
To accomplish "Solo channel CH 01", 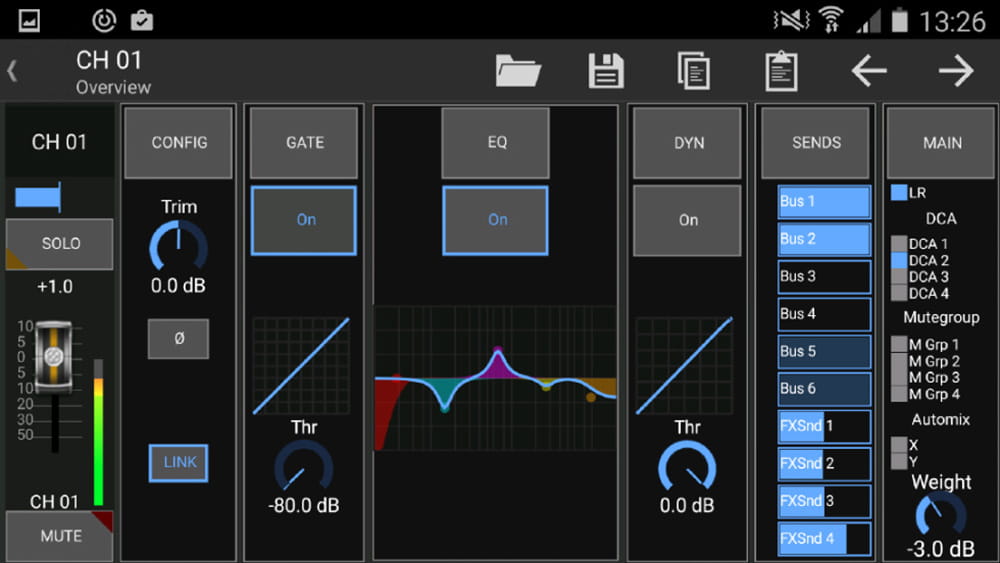I will coord(60,244).
